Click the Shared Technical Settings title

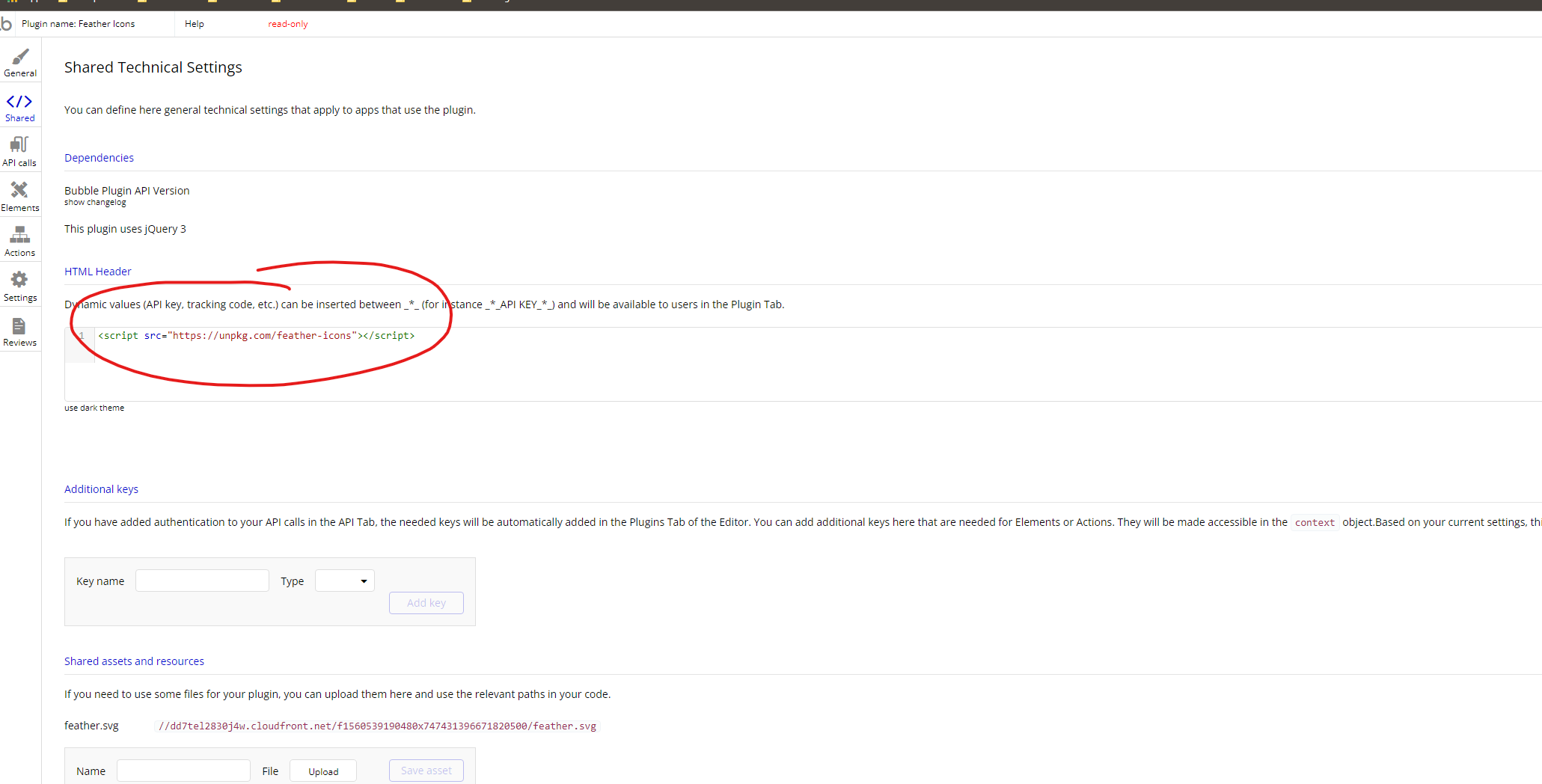(x=153, y=67)
